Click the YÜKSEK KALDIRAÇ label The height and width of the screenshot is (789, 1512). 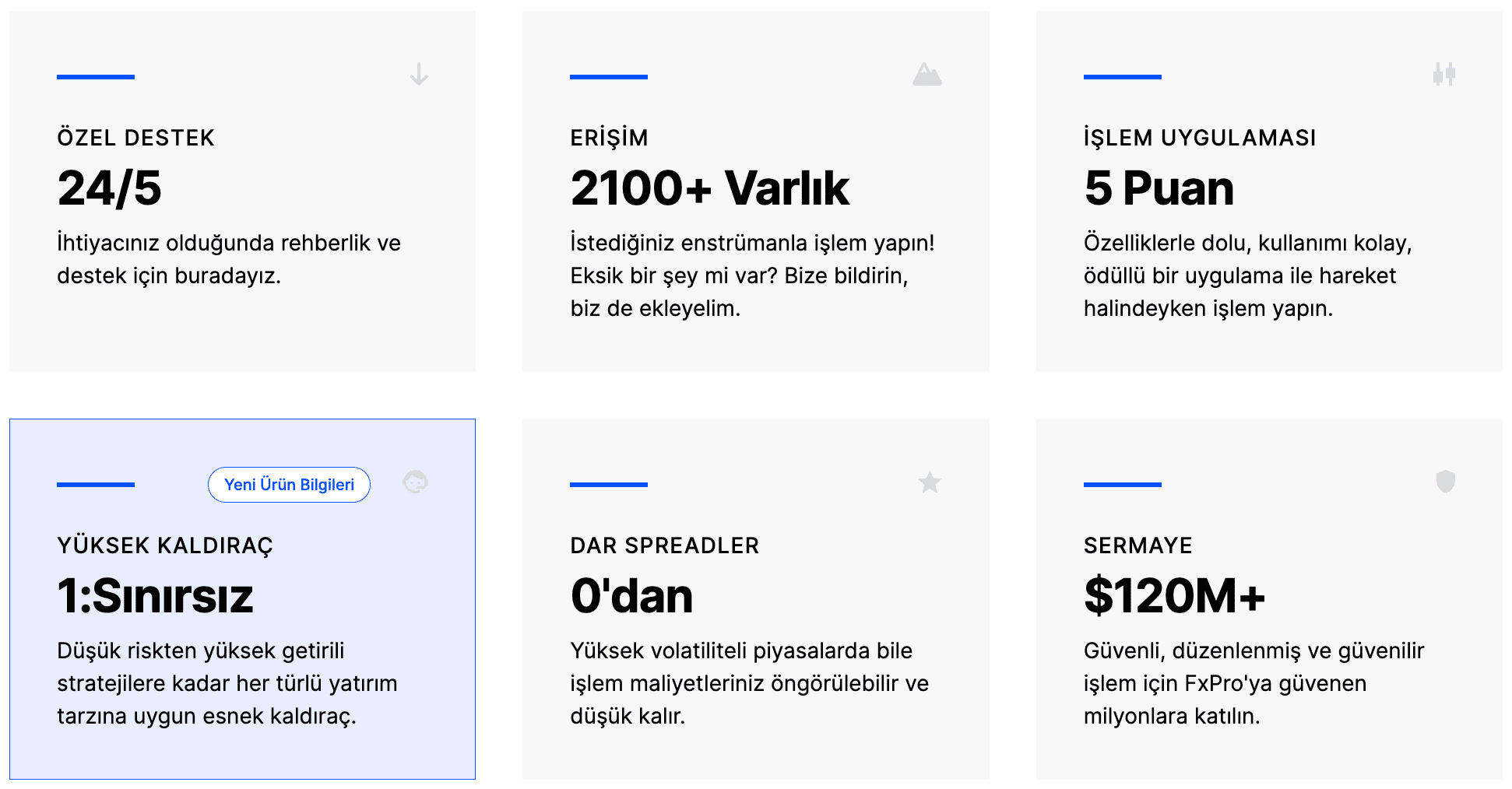pos(165,545)
